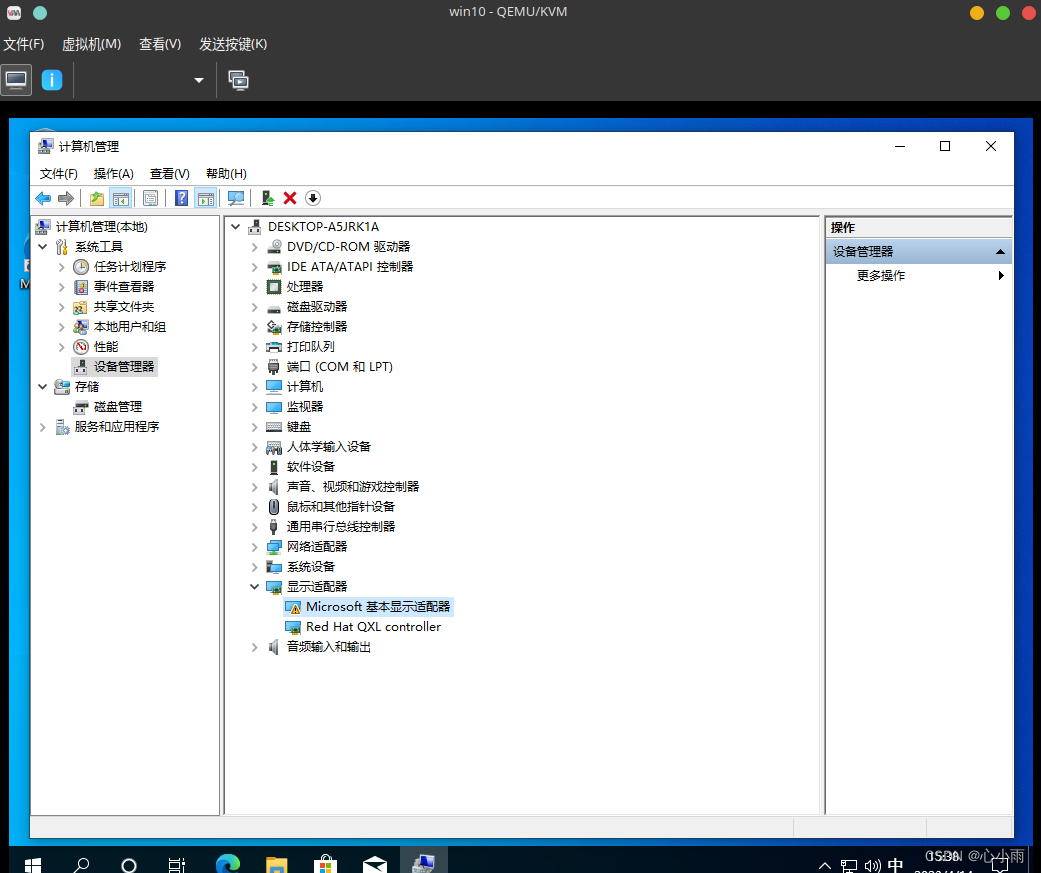1041x873 pixels.
Task: Expand the 处理器 node
Action: pyautogui.click(x=254, y=287)
